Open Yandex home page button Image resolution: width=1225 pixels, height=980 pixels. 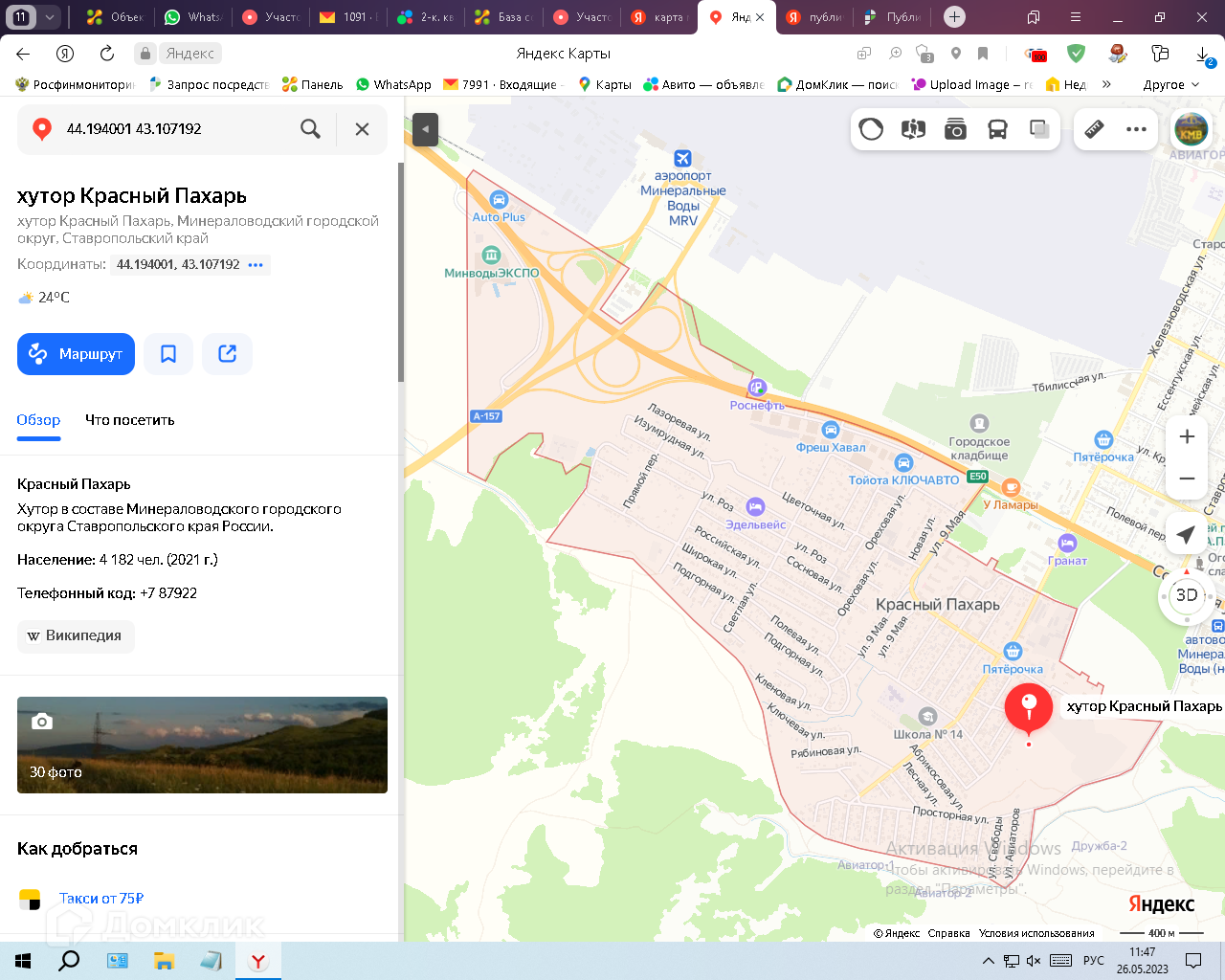coord(65,54)
